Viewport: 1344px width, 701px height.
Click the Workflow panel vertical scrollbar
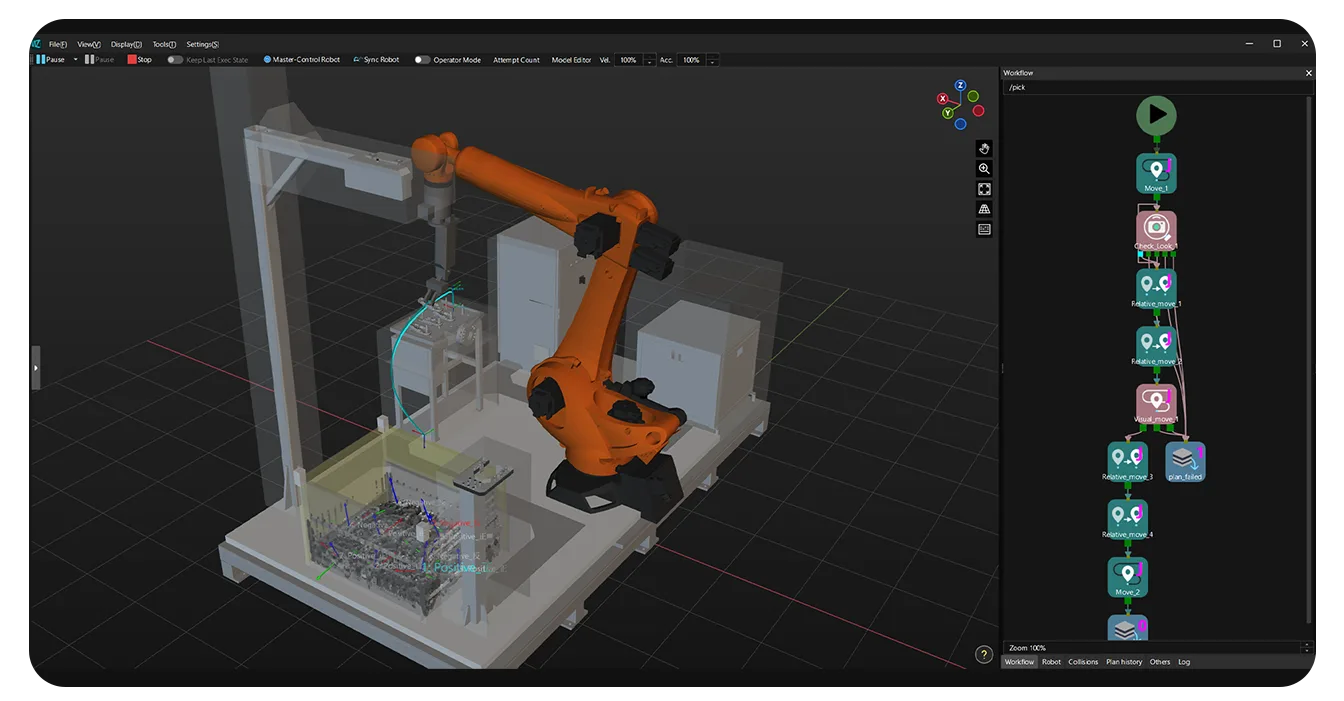coord(1310,360)
